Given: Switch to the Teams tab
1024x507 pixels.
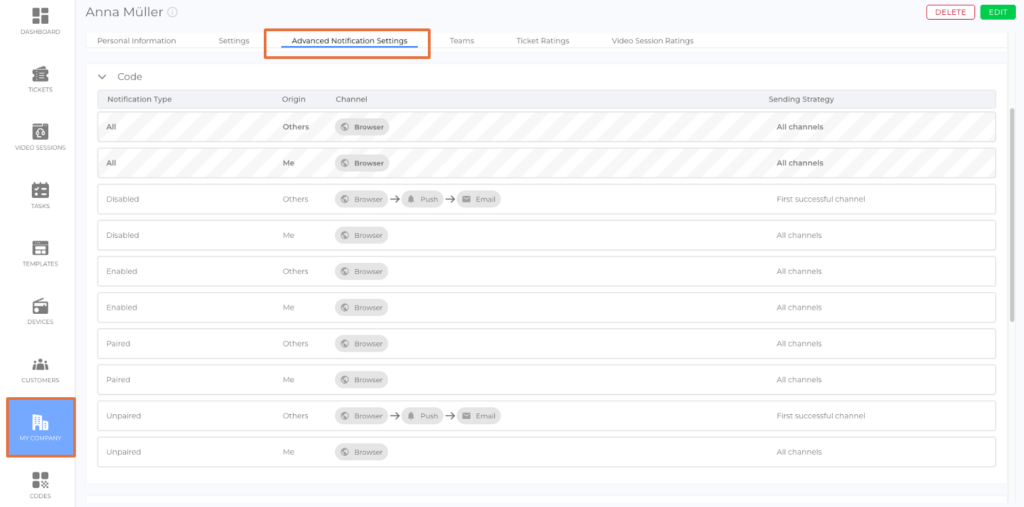Looking at the screenshot, I should coord(461,41).
